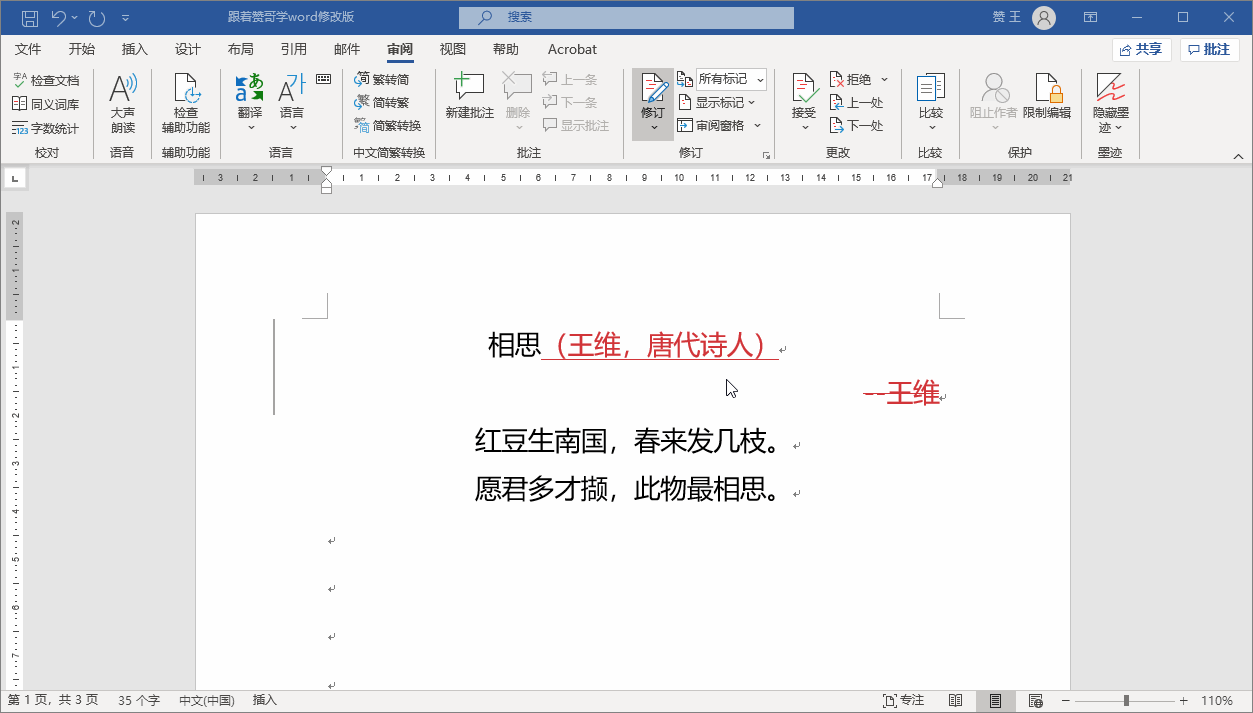Open the 大声朗读 (Read Aloud) tool
This screenshot has height=713, width=1253.
(123, 100)
